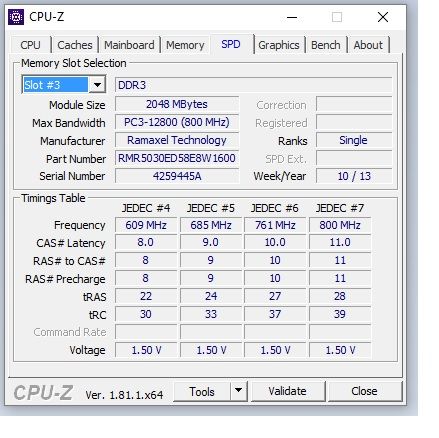
Task: Open the Graphics tab
Action: tap(279, 45)
